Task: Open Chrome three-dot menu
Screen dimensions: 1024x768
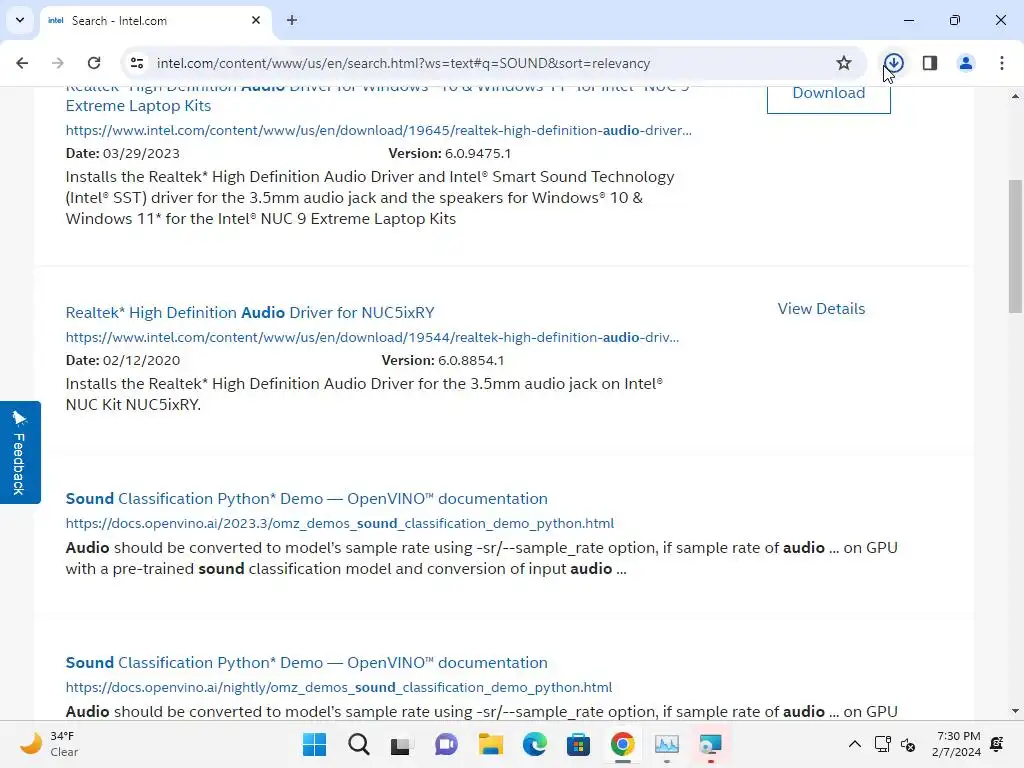Action: click(1001, 63)
